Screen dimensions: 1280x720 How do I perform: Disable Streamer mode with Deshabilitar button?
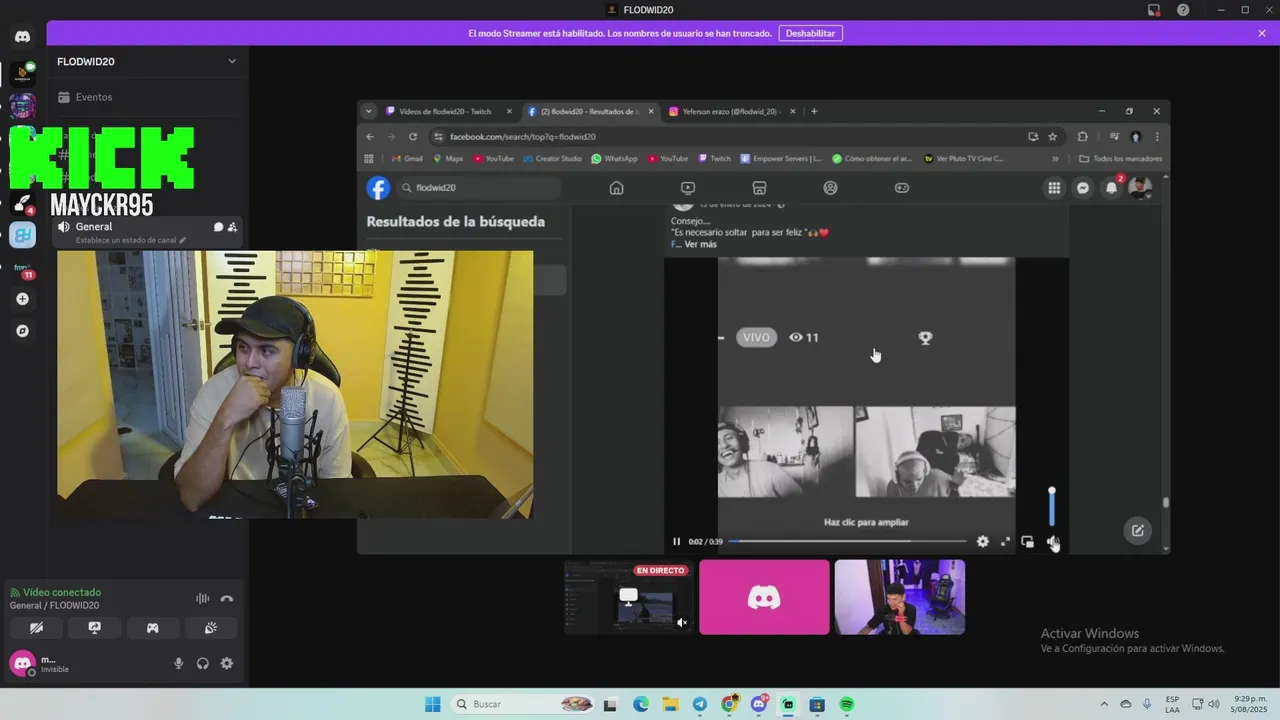coord(810,33)
